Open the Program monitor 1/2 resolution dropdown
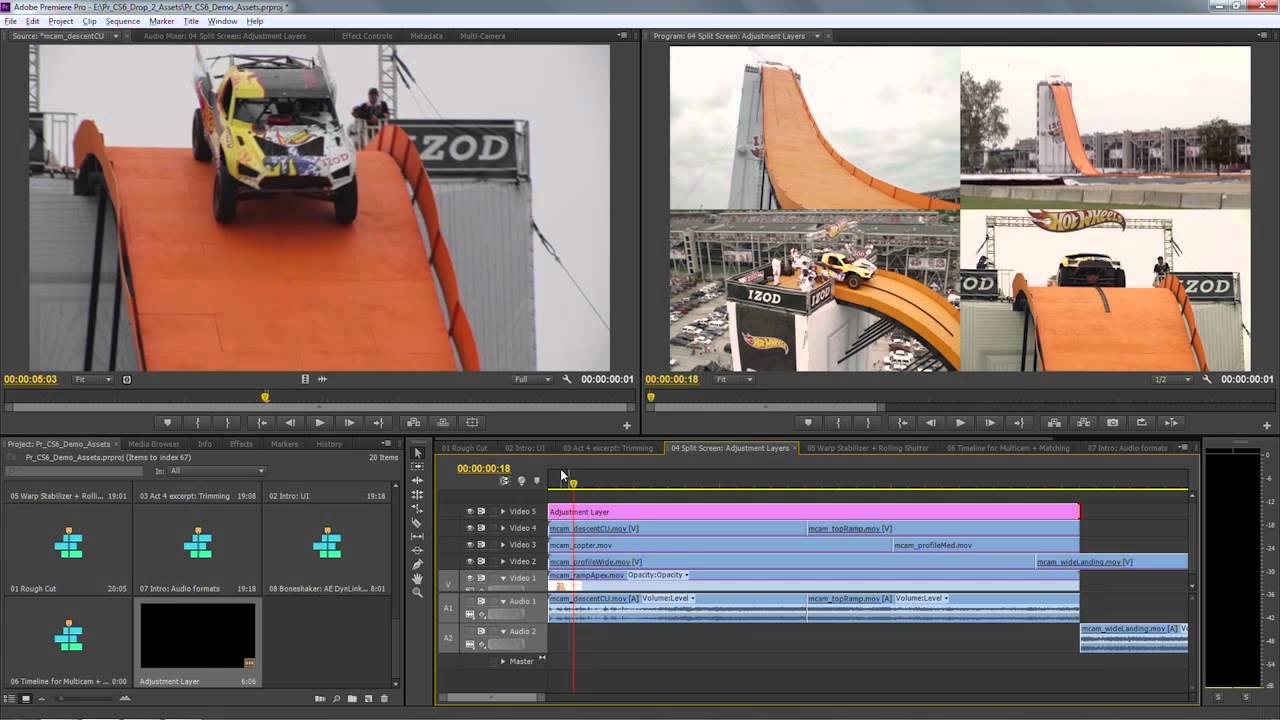 click(x=1173, y=380)
